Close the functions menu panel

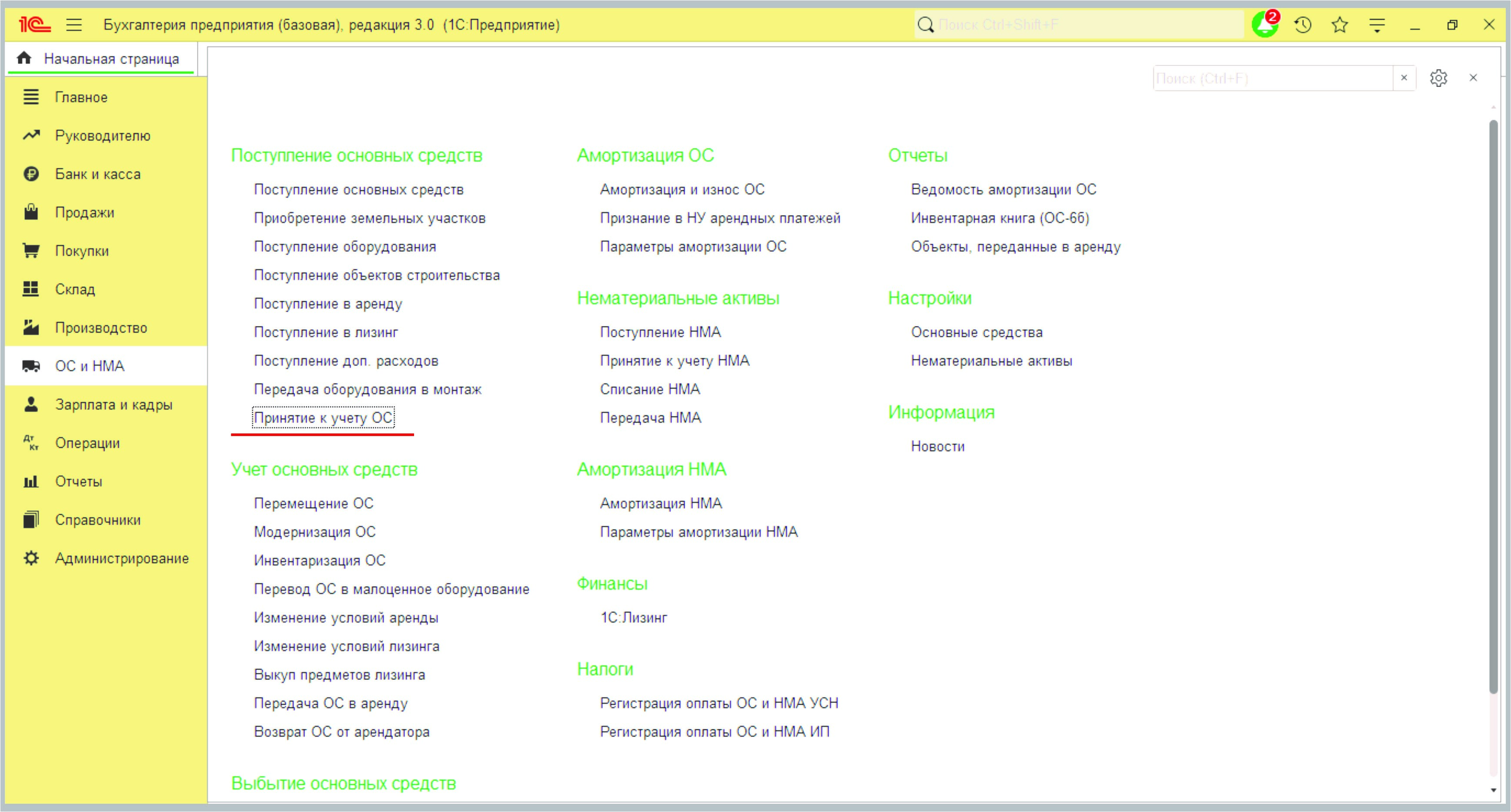click(1473, 78)
